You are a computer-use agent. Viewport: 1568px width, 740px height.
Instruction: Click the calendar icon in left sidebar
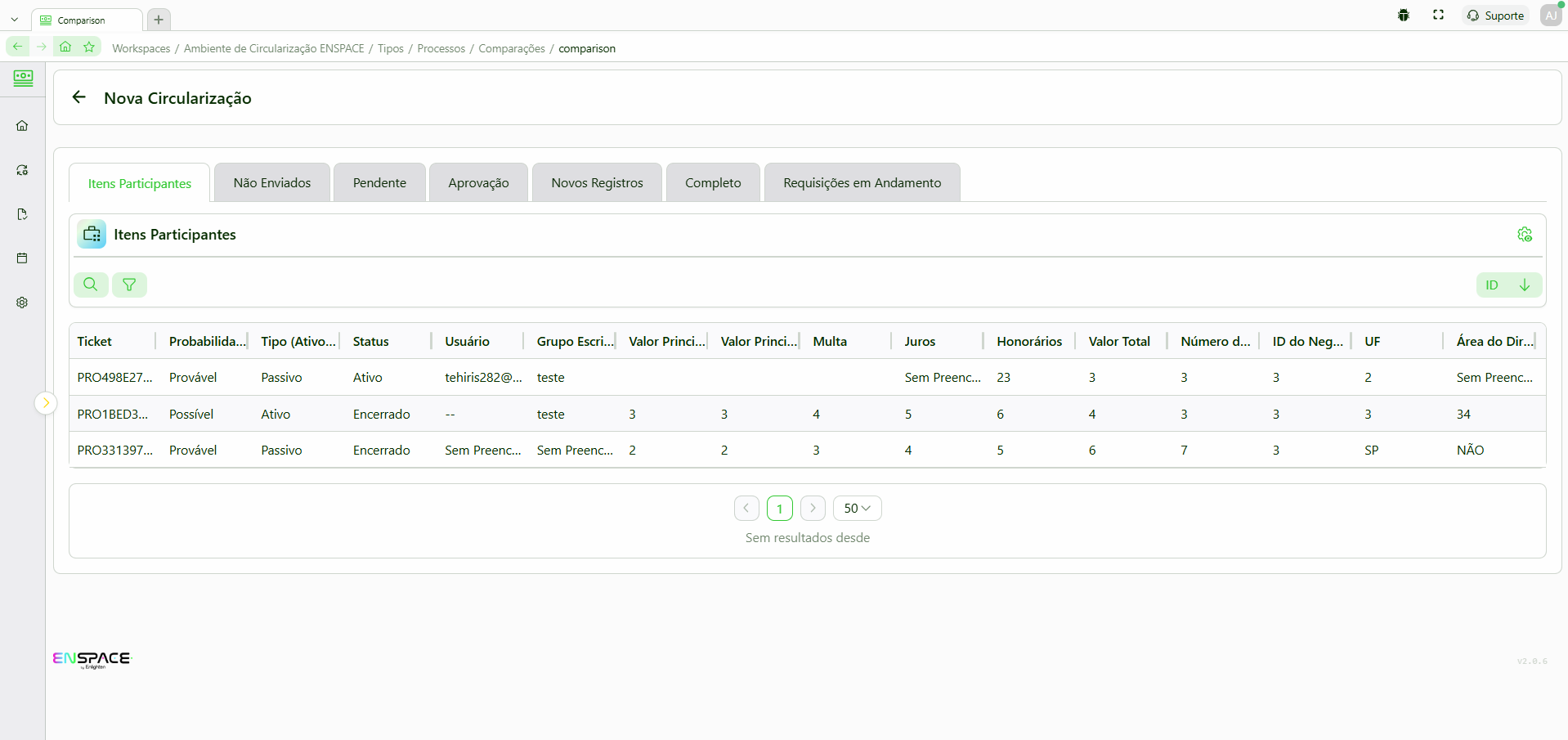point(22,258)
